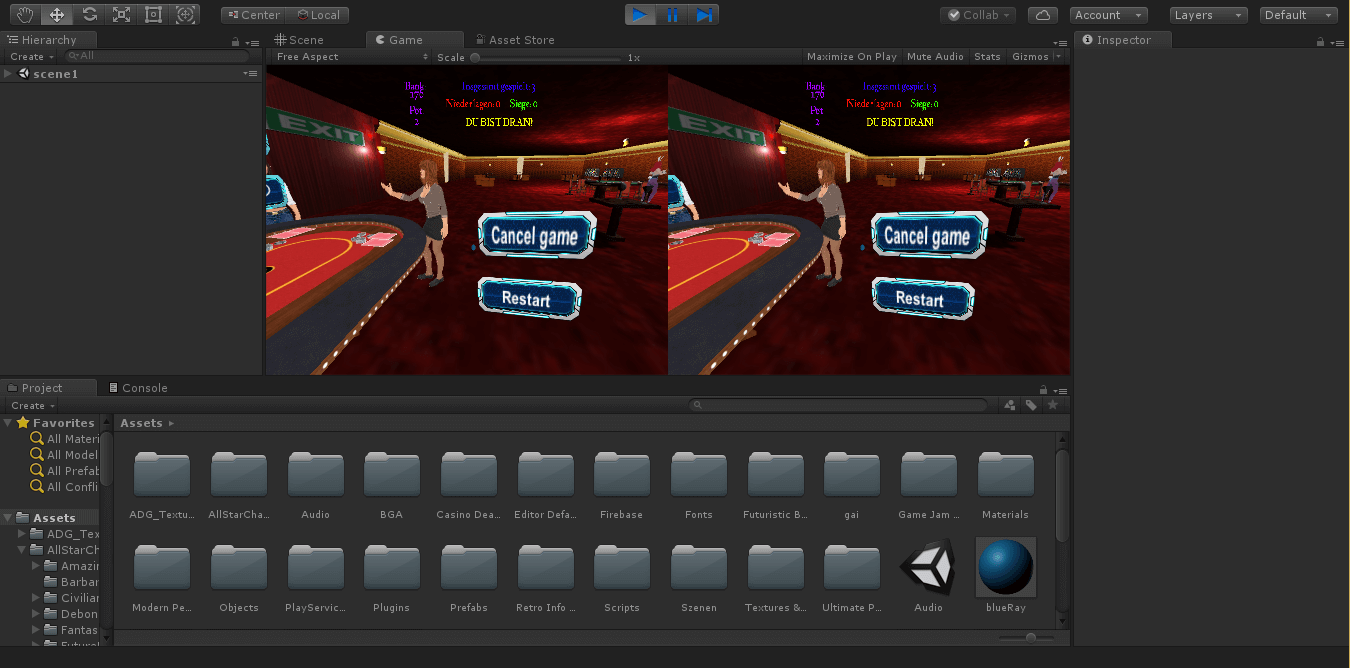1350x668 pixels.
Task: Open the Default layout dropdown
Action: click(x=1299, y=15)
